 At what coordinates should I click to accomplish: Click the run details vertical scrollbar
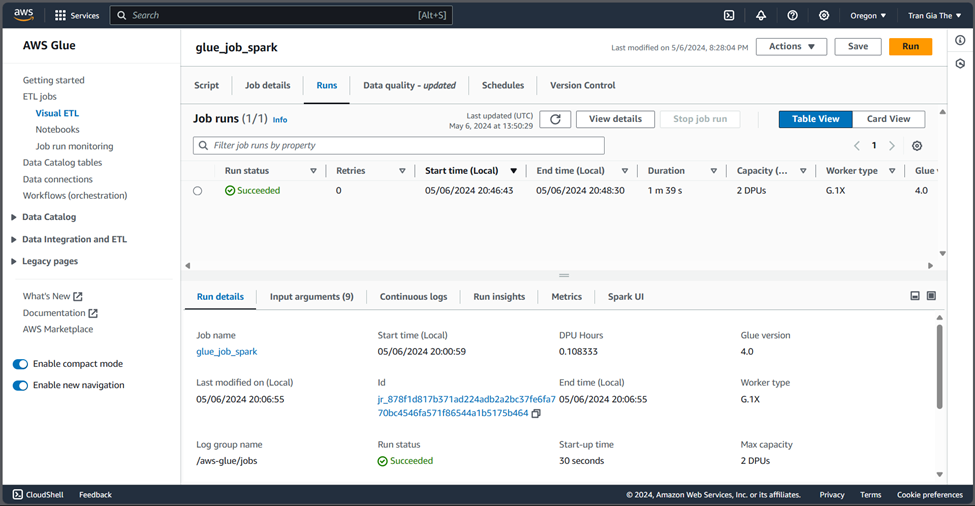[x=940, y=367]
